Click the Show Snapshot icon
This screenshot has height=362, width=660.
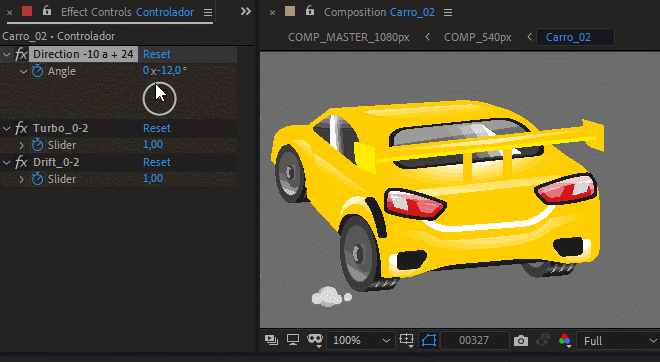(543, 340)
